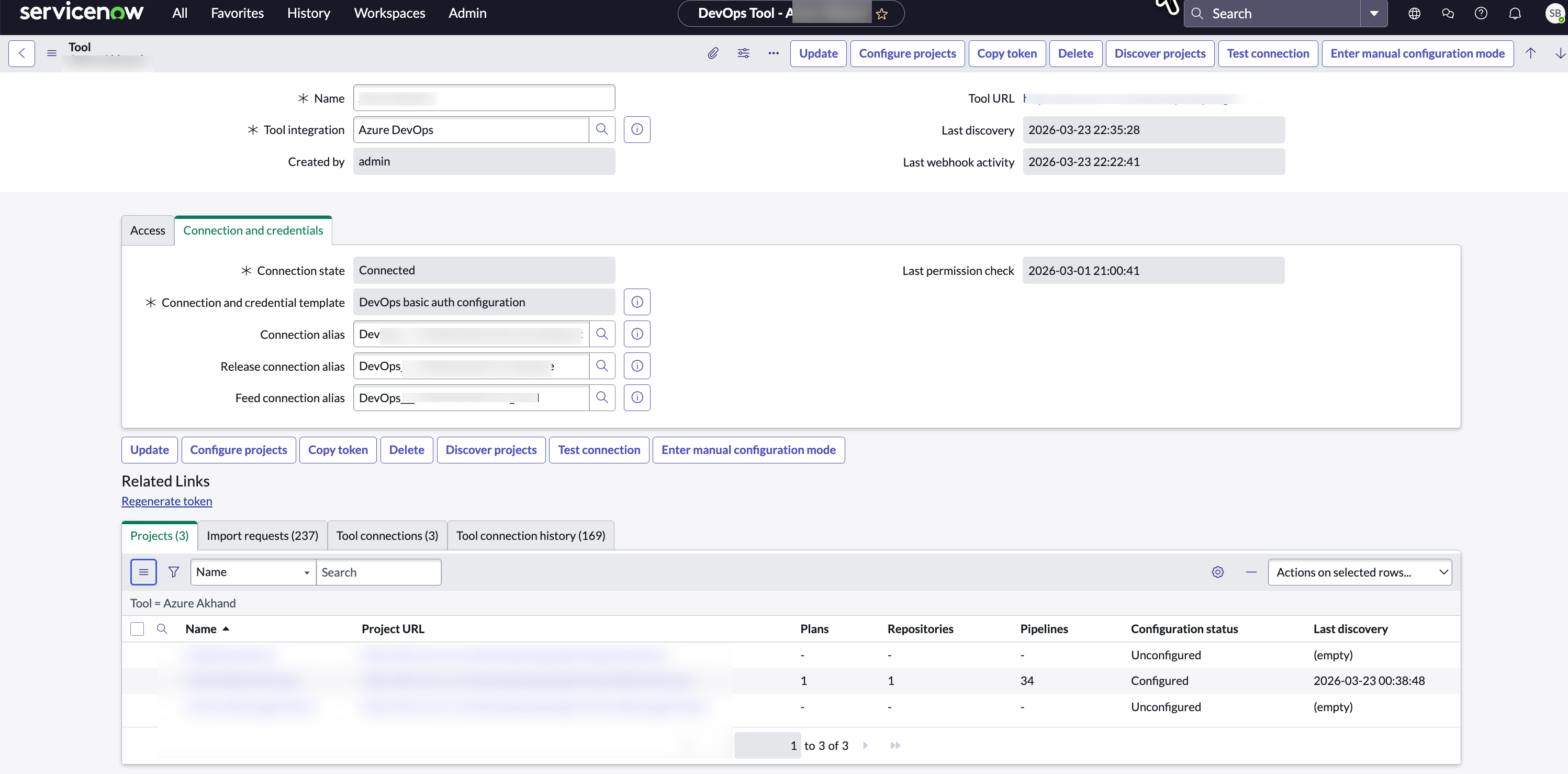Favorite this page with the star icon
The height and width of the screenshot is (774, 1568).
(882, 14)
